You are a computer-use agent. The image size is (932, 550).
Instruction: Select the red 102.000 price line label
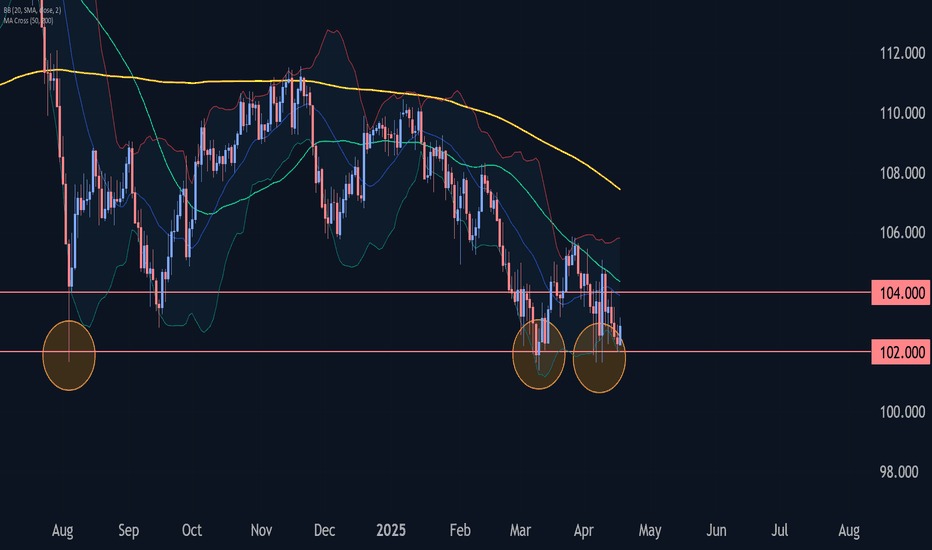[x=900, y=353]
